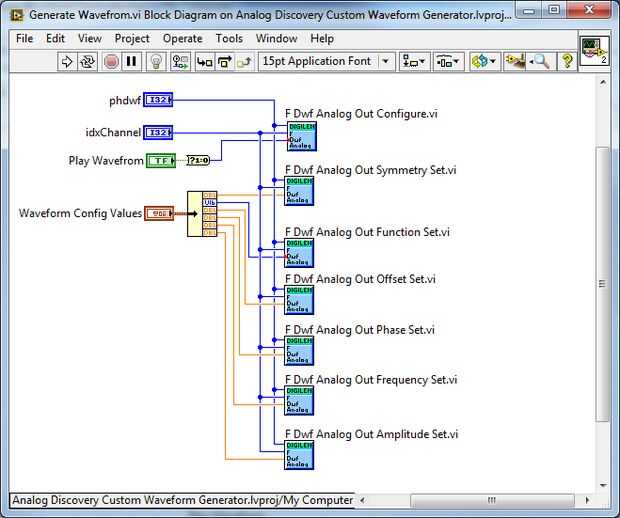Open the Align Objects dropdown

[x=414, y=62]
